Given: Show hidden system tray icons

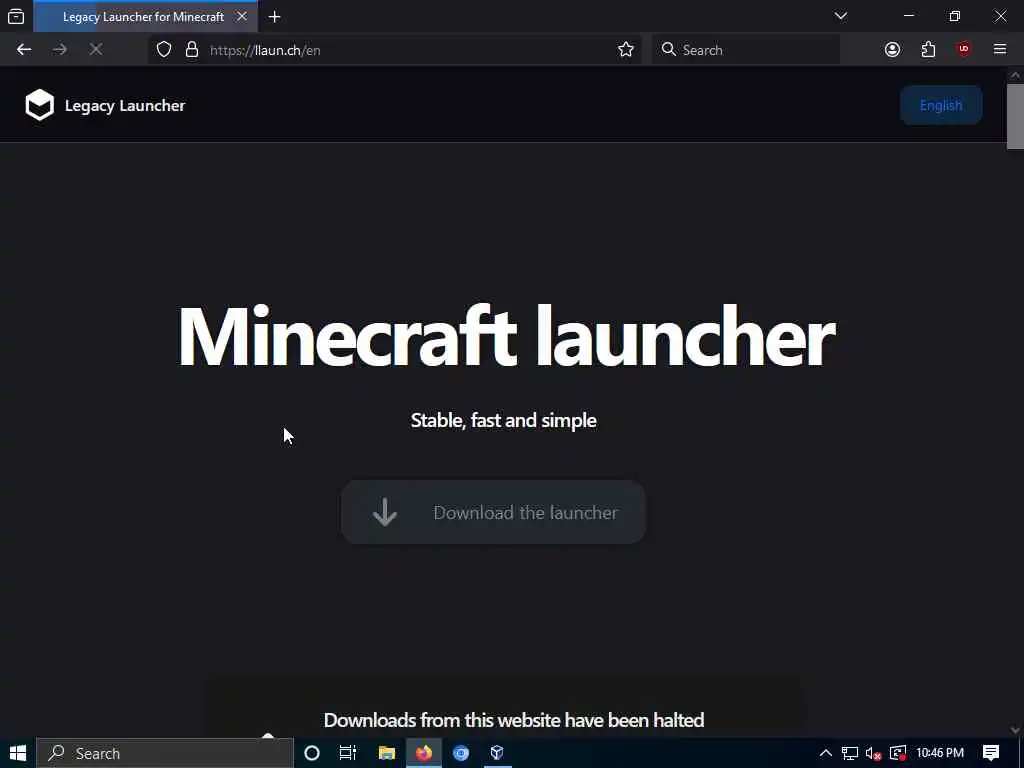Looking at the screenshot, I should [825, 753].
